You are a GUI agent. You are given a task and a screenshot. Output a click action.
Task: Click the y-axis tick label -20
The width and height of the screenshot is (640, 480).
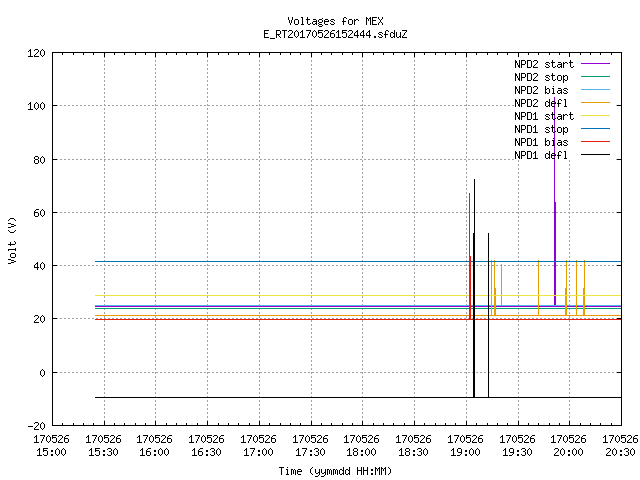pos(36,426)
